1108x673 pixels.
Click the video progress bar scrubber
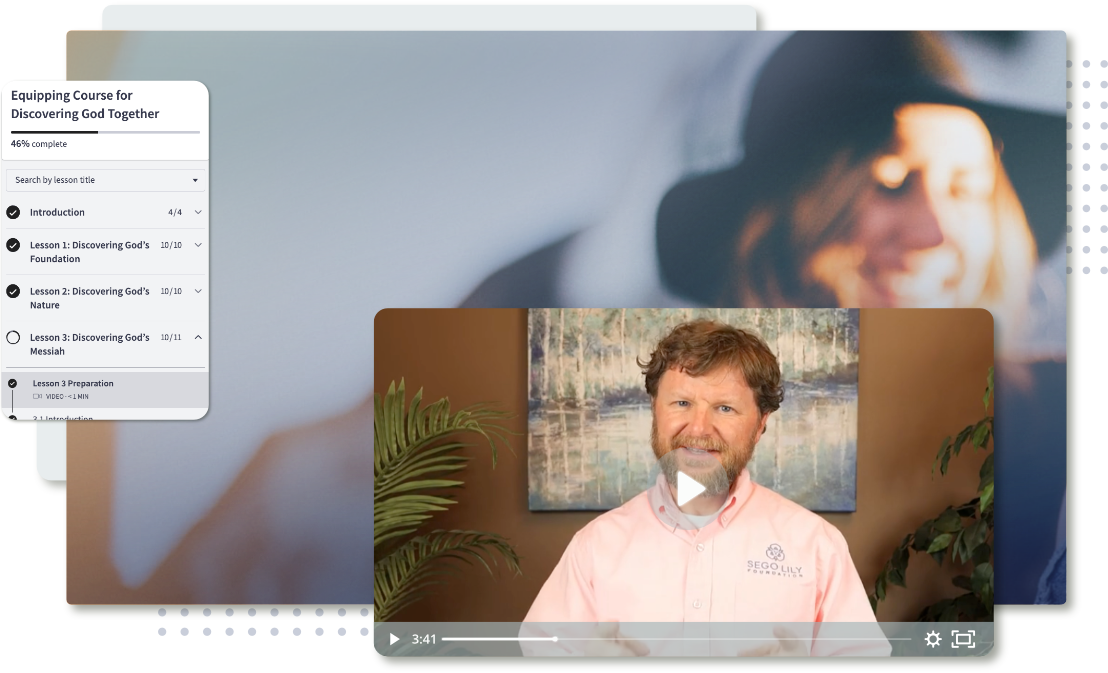tap(555, 639)
